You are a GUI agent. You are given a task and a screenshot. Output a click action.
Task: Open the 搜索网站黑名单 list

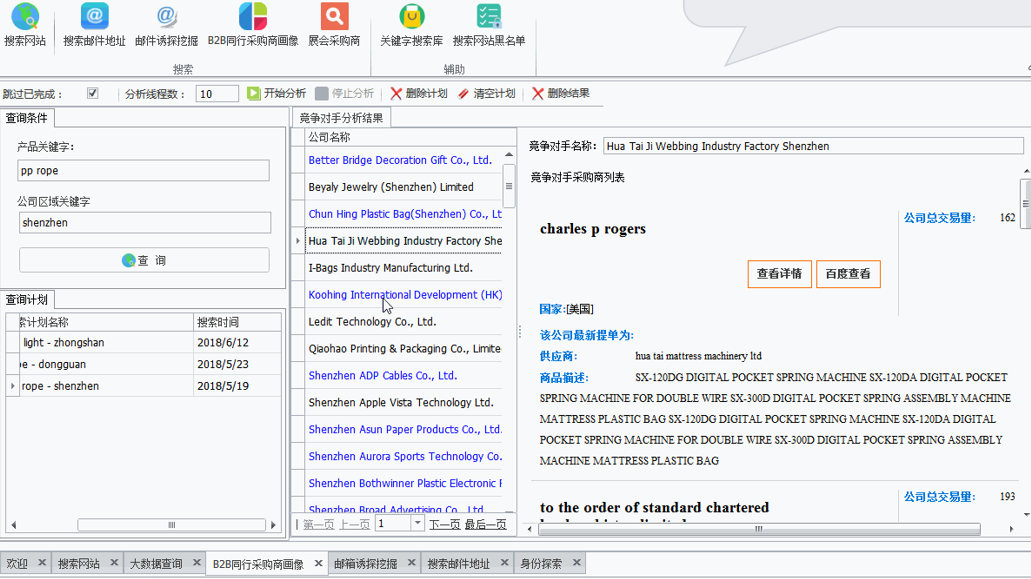(x=488, y=17)
